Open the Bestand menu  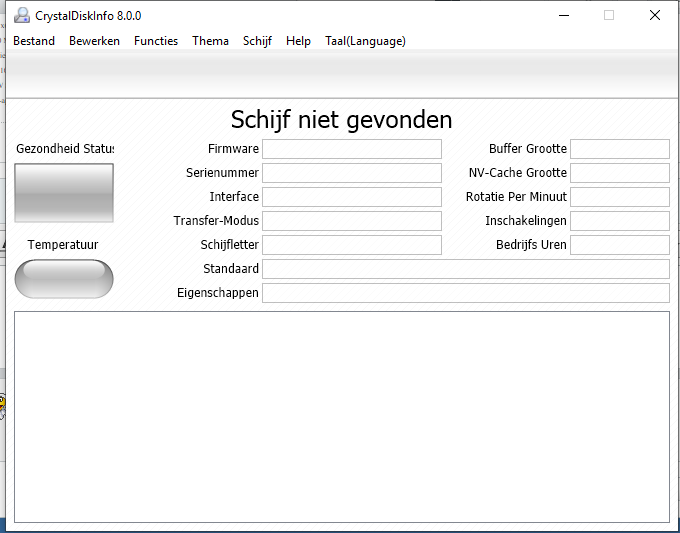(34, 41)
